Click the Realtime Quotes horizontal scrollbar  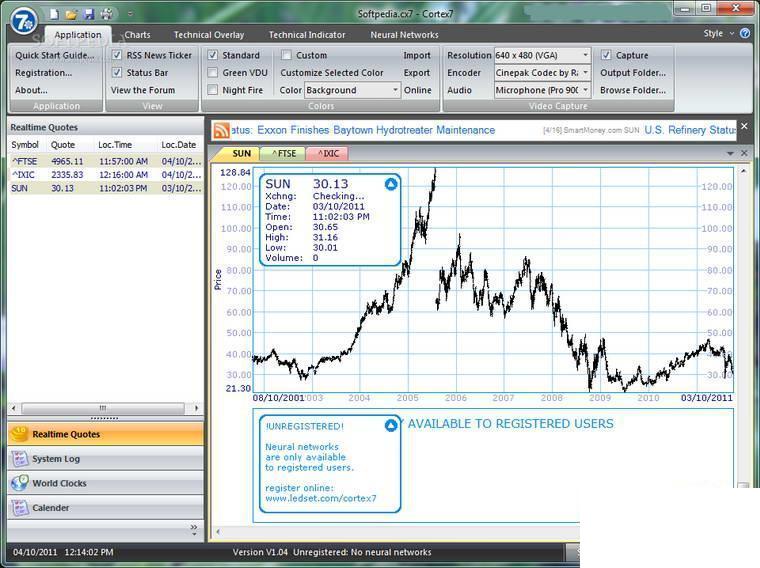105,408
